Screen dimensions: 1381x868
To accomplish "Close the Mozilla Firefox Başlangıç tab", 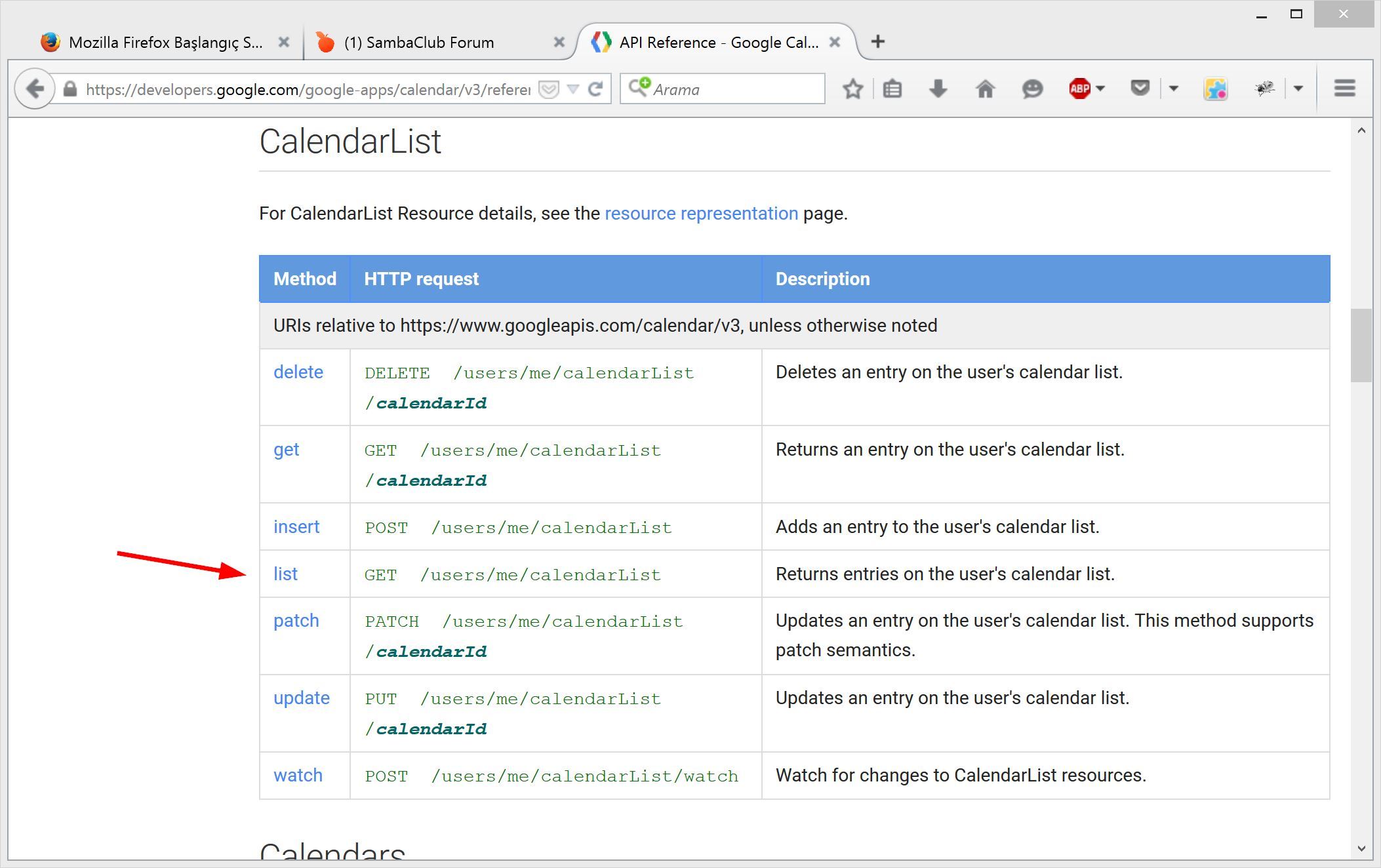I will (284, 42).
